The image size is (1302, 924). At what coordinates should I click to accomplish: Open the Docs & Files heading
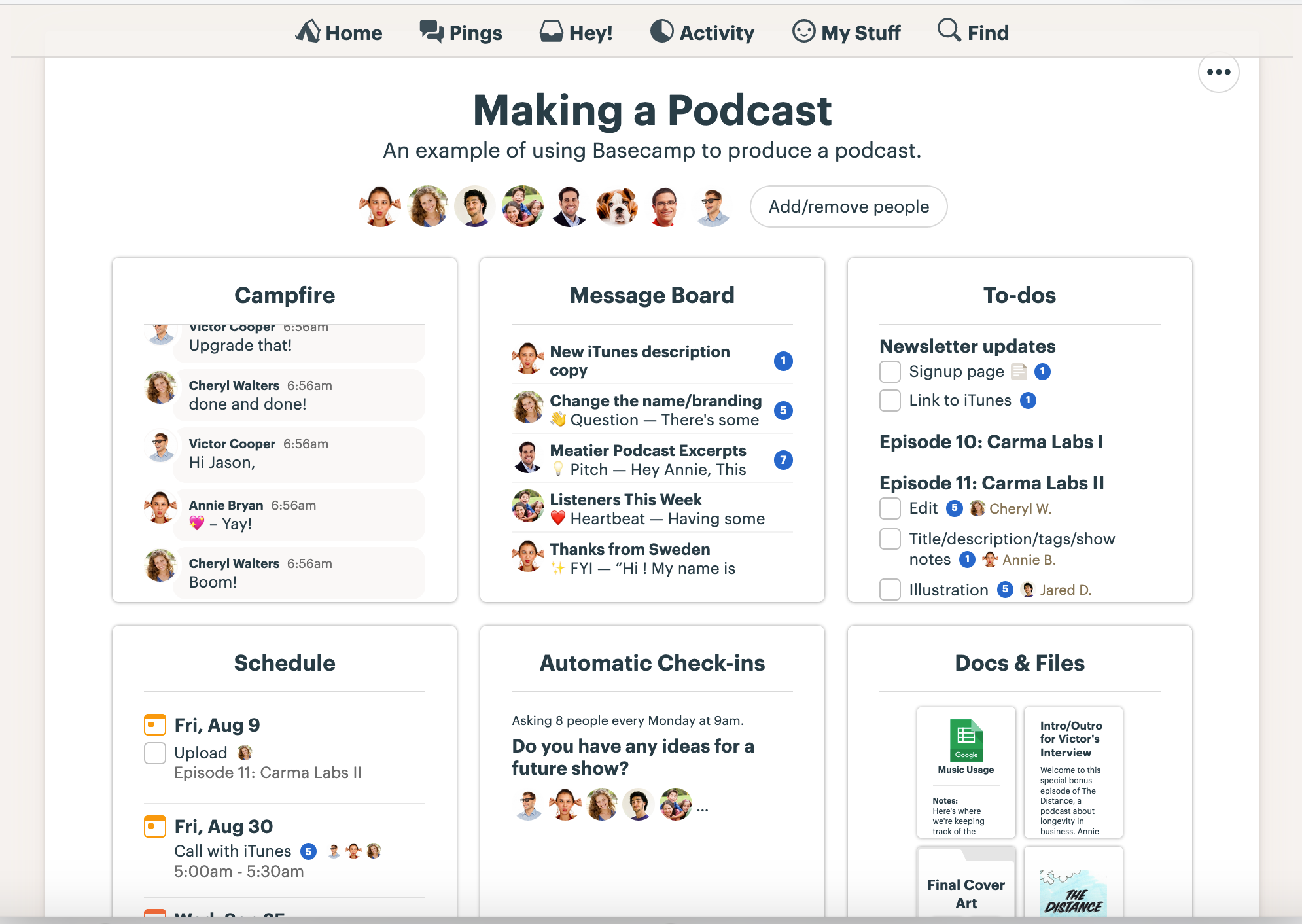[1019, 663]
